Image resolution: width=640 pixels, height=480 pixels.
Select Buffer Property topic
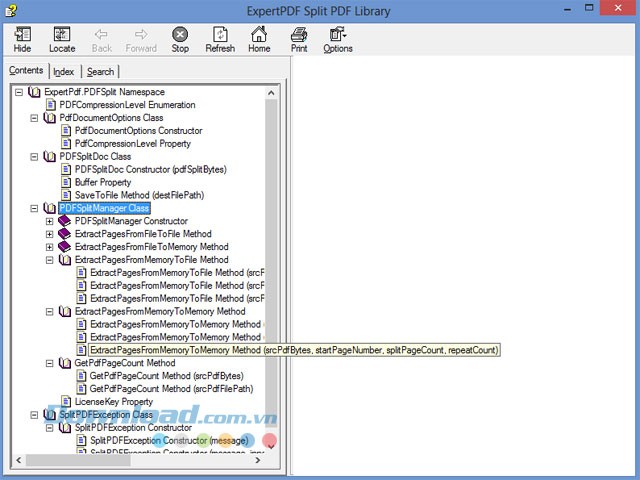tap(103, 182)
